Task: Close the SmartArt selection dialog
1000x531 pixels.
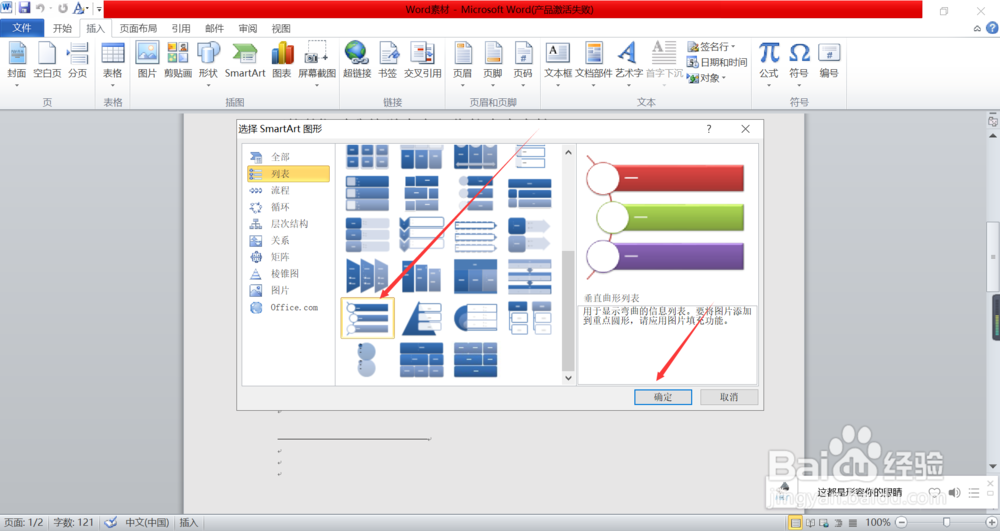Action: (745, 129)
